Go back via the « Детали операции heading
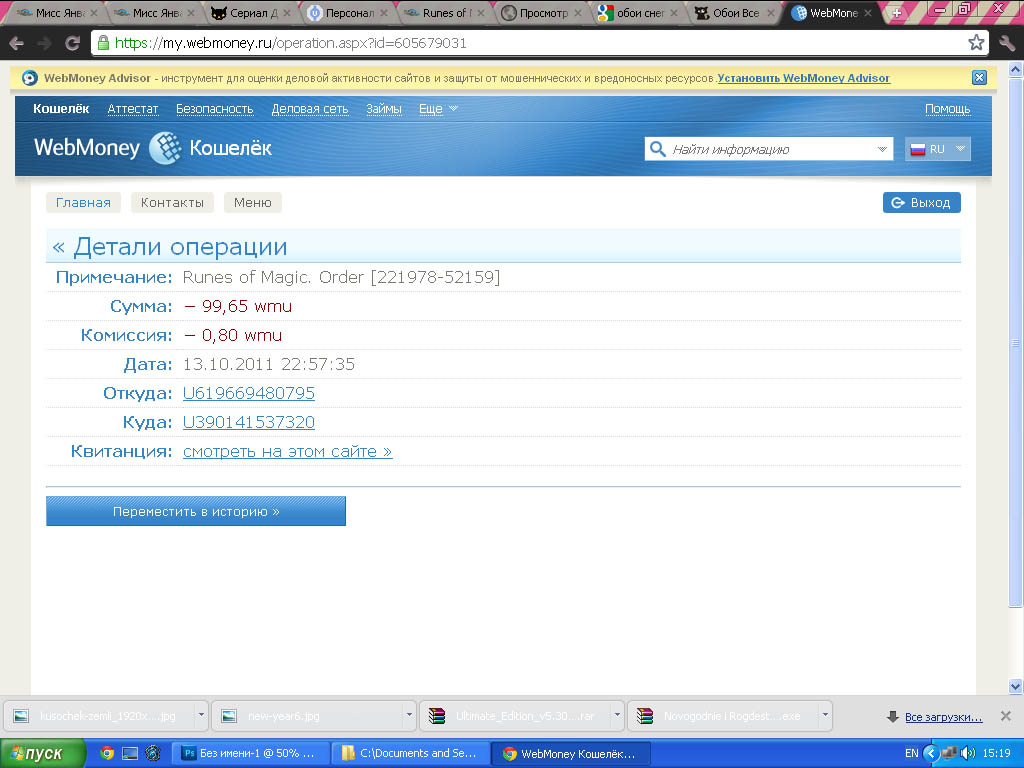The width and height of the screenshot is (1024, 768). click(170, 247)
